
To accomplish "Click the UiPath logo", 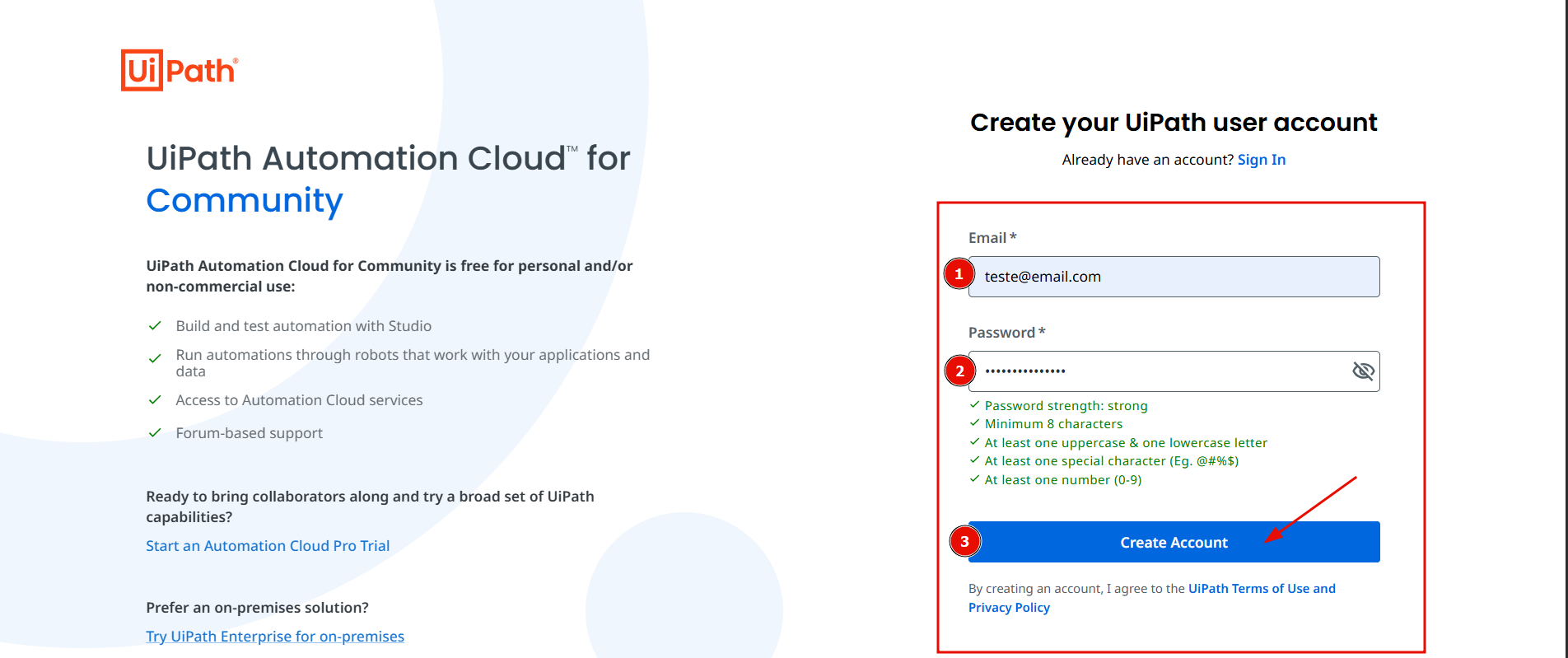I will tap(180, 70).
